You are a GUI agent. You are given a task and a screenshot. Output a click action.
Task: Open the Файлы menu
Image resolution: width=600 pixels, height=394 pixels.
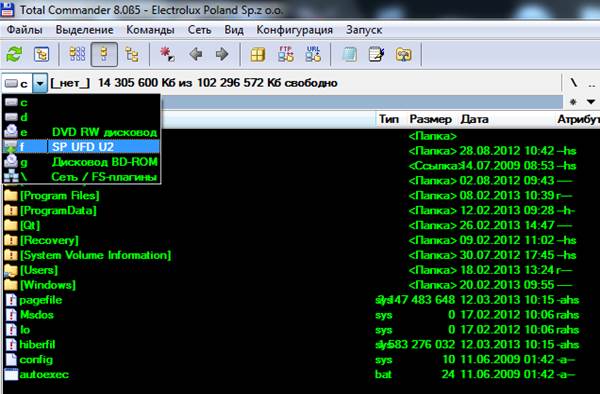tap(24, 30)
